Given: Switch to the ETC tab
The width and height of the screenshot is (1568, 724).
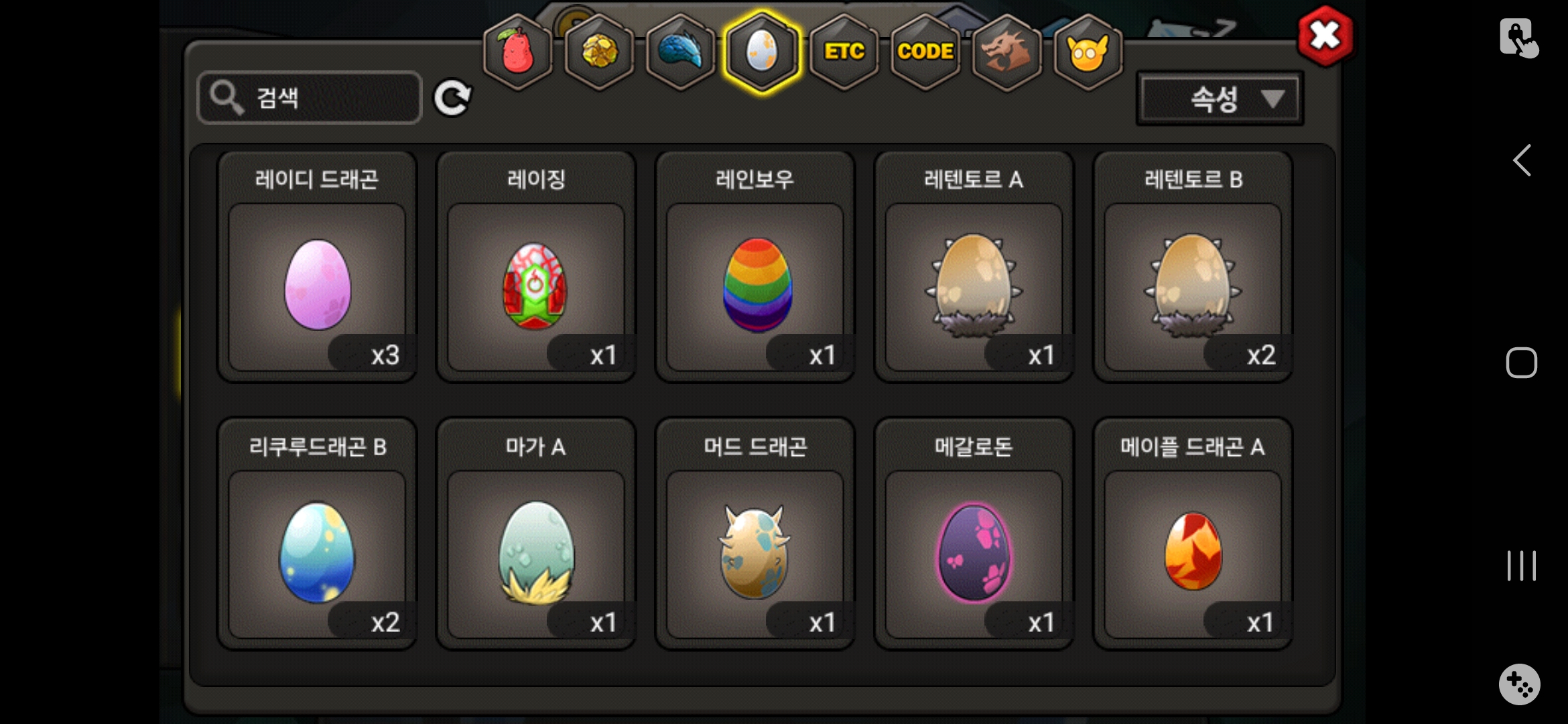Looking at the screenshot, I should 844,52.
